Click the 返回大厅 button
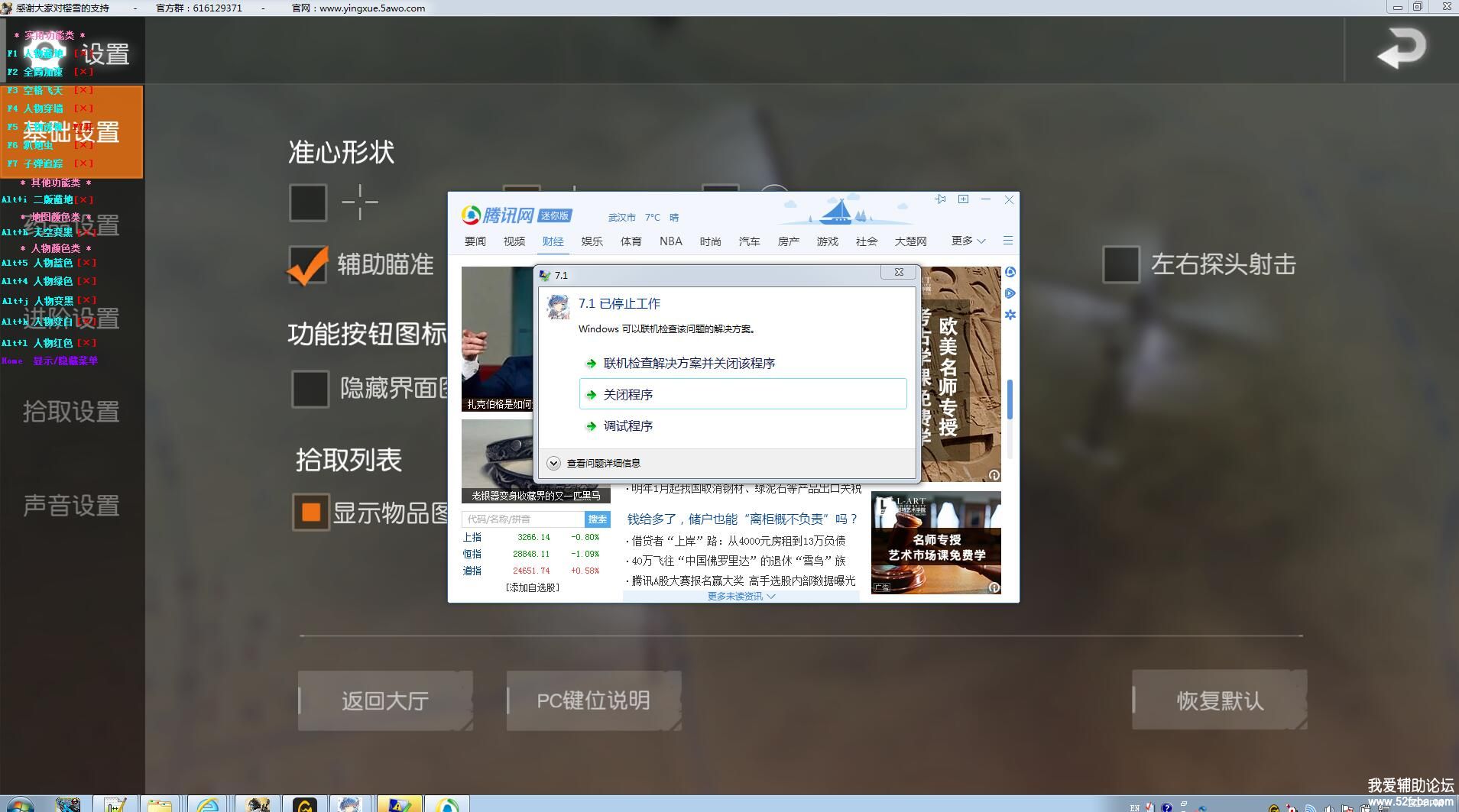The width and height of the screenshot is (1459, 812). 385,700
